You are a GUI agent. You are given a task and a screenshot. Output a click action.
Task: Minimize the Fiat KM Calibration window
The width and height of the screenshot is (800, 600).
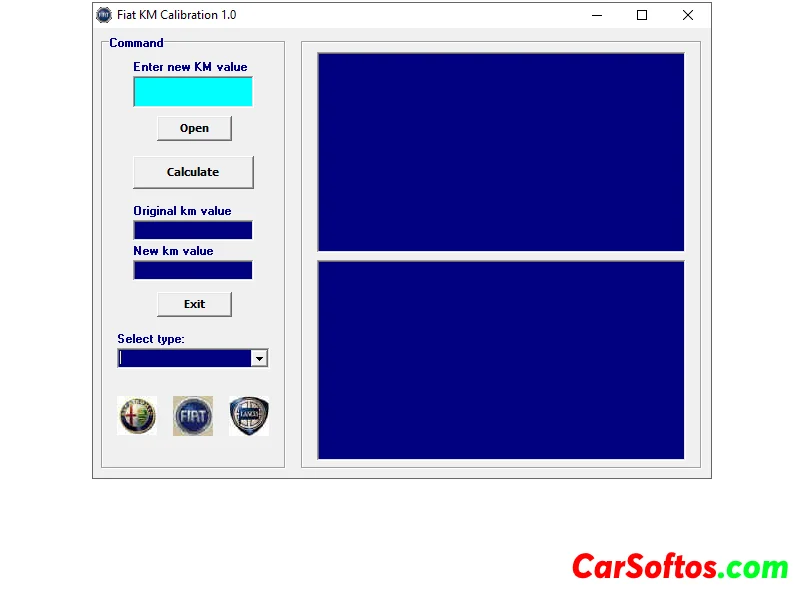pos(597,15)
